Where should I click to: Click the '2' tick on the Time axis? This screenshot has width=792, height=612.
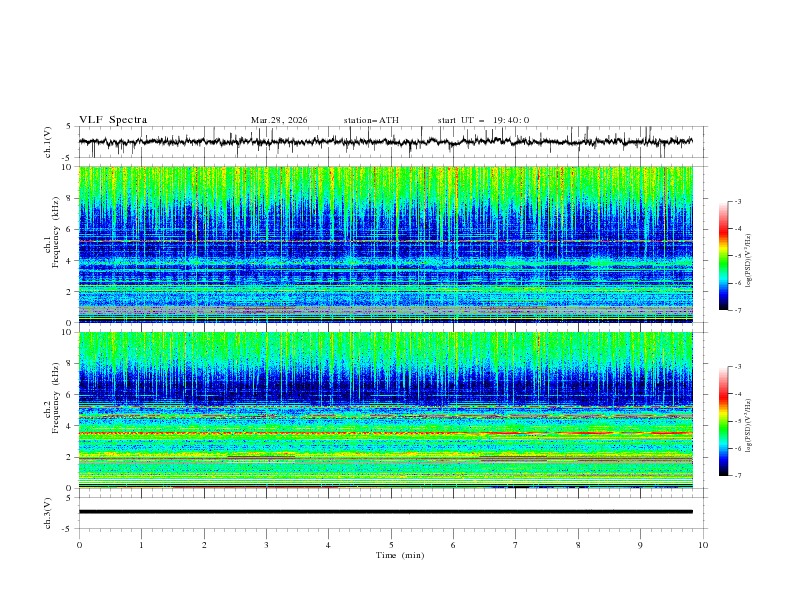[204, 545]
